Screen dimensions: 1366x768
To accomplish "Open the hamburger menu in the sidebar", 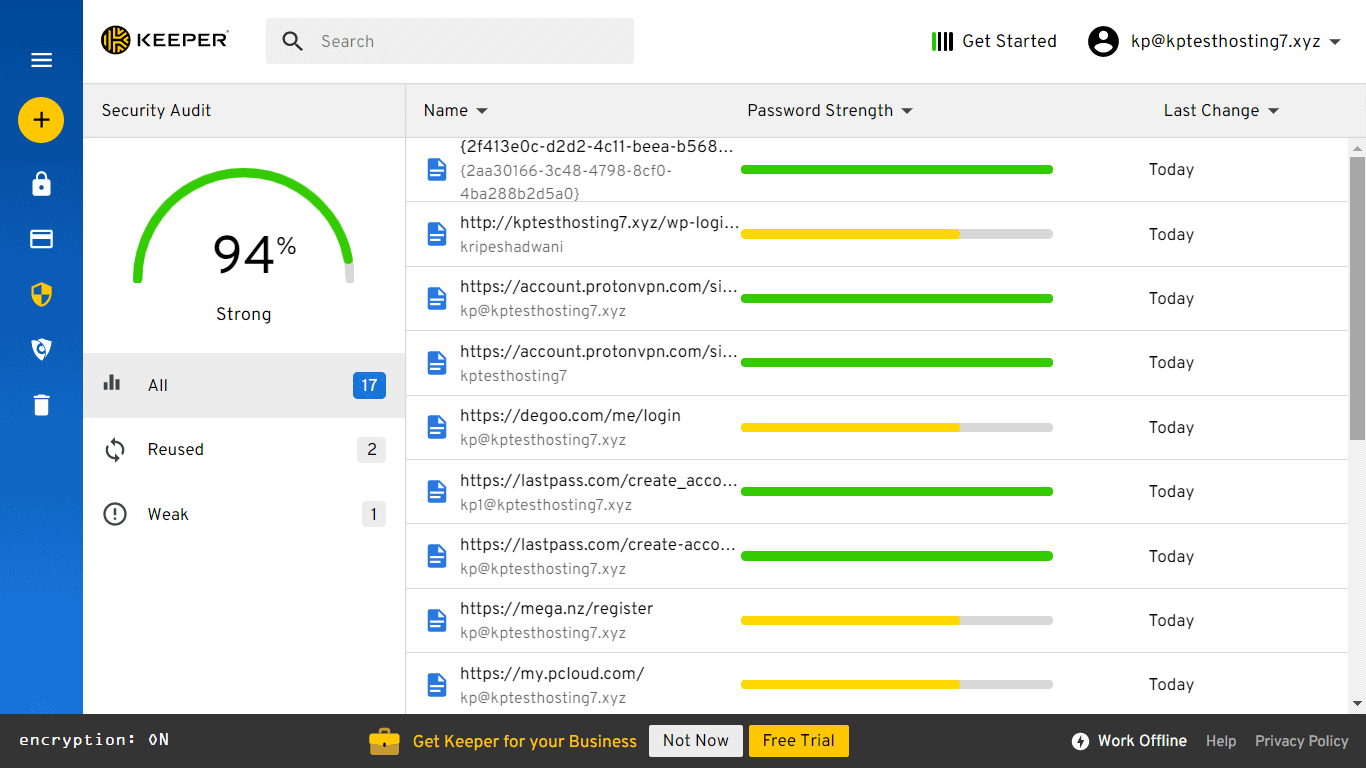I will click(41, 61).
